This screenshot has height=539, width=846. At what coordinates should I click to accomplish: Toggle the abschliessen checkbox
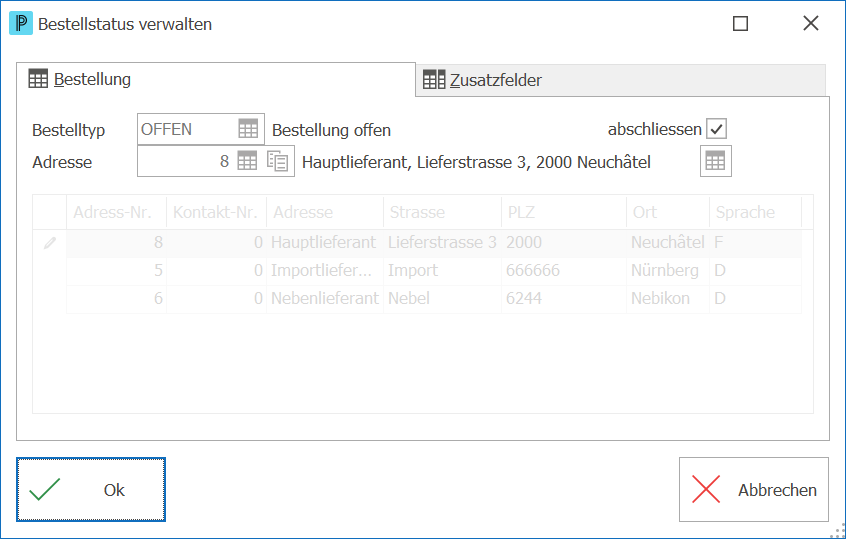(717, 129)
